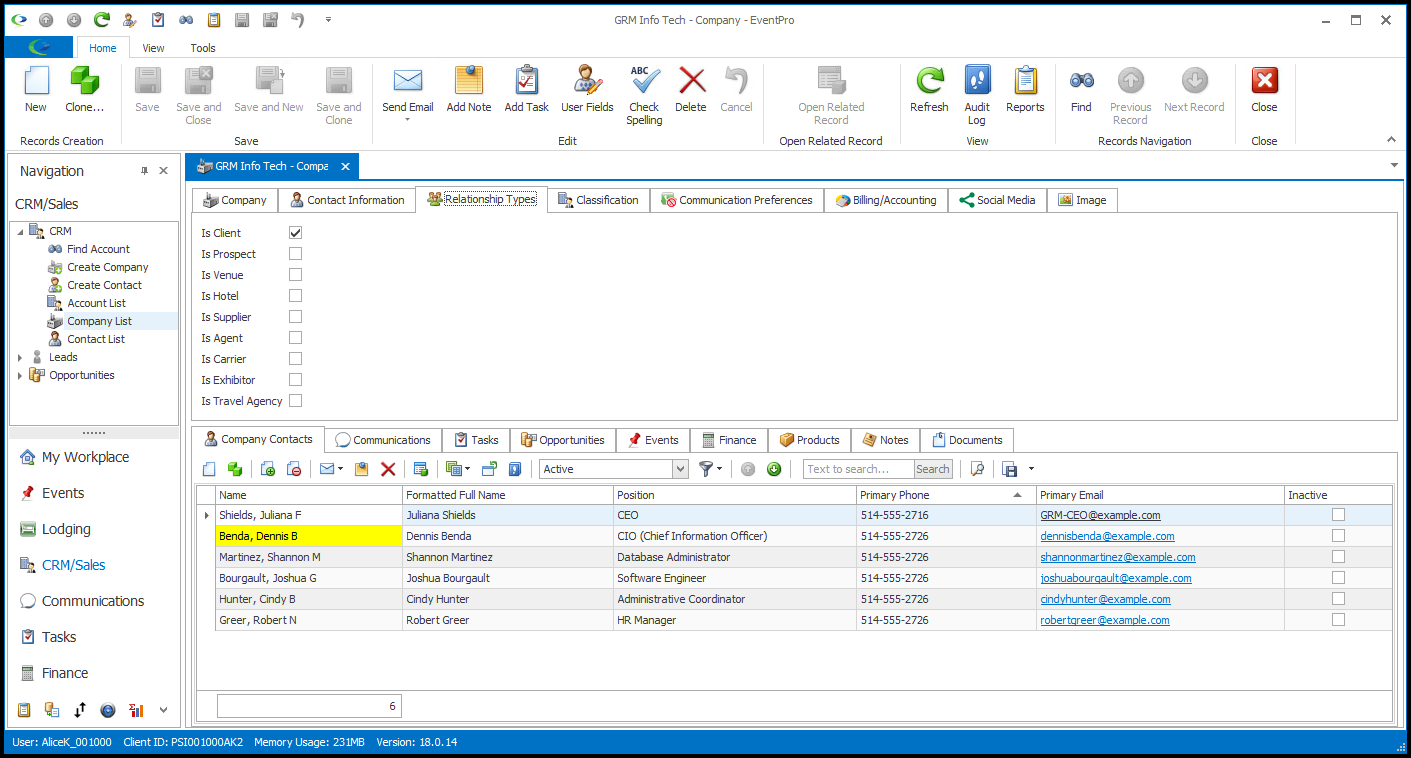
Task: Delete the record with the red X
Action: tap(690, 90)
